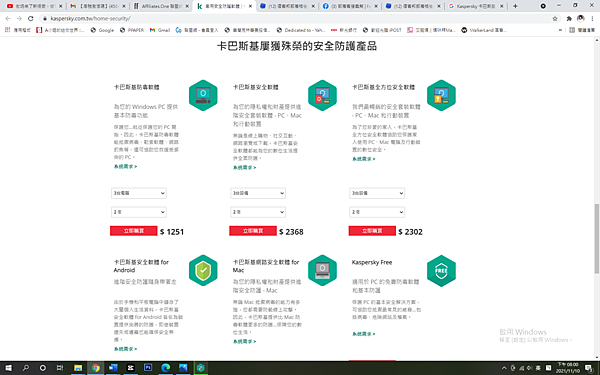Expand year dropdown for Kaspersky Total Security
Image resolution: width=600 pixels, height=375 pixels.
[377, 212]
